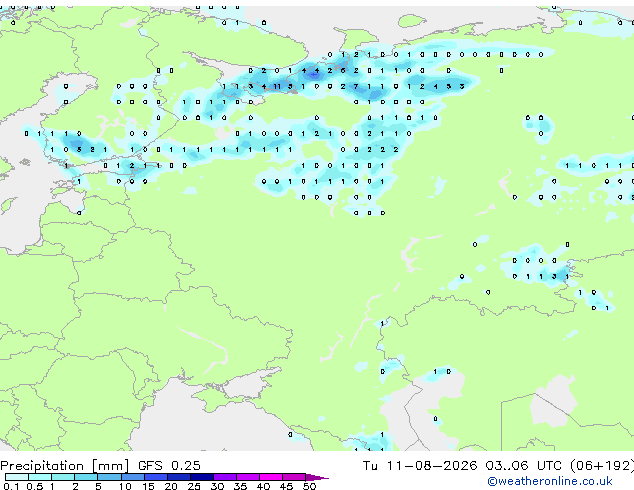Select the '15' legend scale label
The width and height of the screenshot is (634, 490).
pyautogui.click(x=148, y=486)
